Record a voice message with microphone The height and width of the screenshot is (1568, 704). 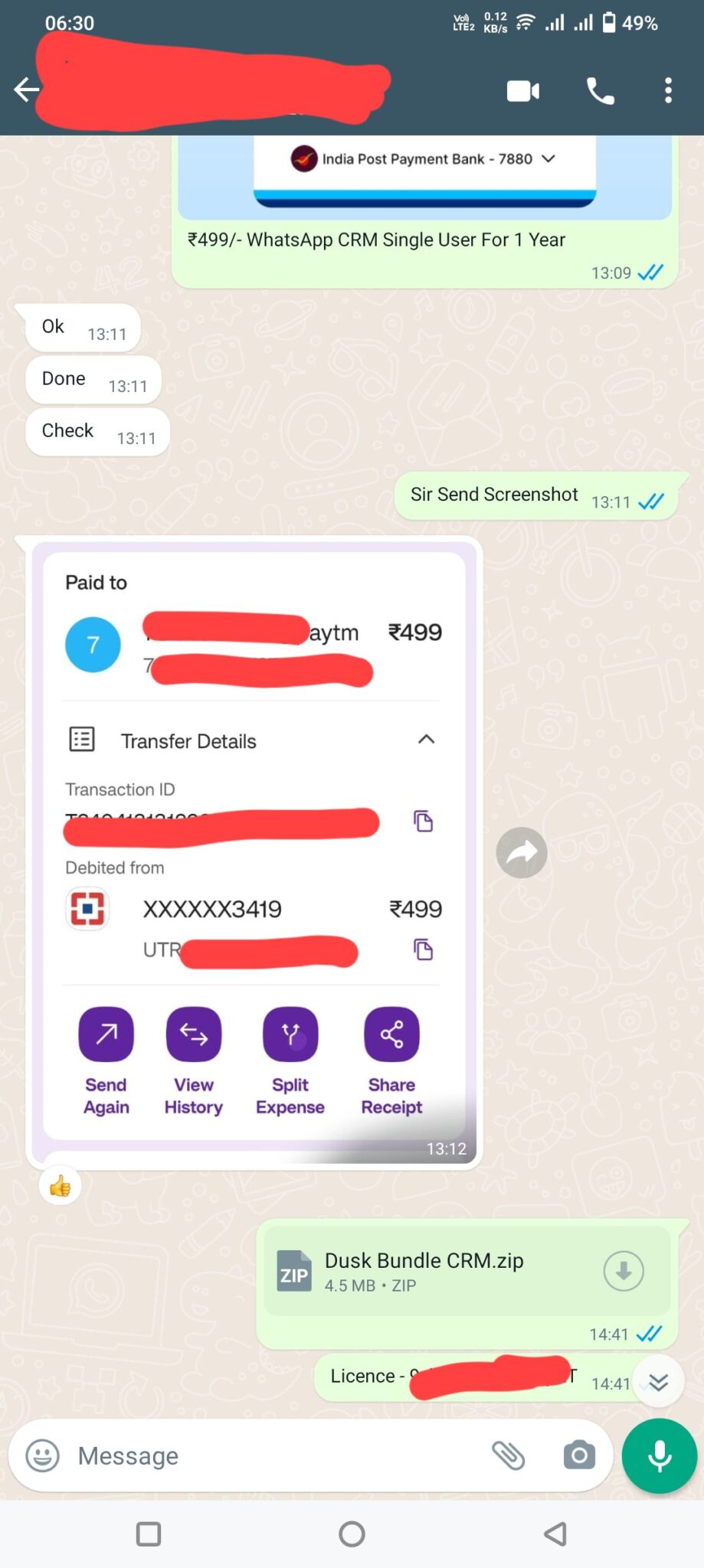click(x=660, y=1455)
